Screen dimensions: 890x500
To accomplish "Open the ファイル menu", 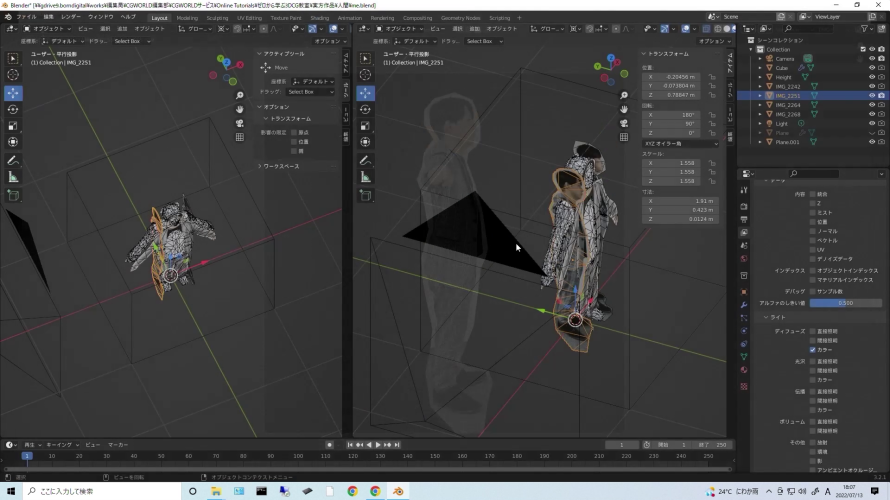I will click(26, 17).
